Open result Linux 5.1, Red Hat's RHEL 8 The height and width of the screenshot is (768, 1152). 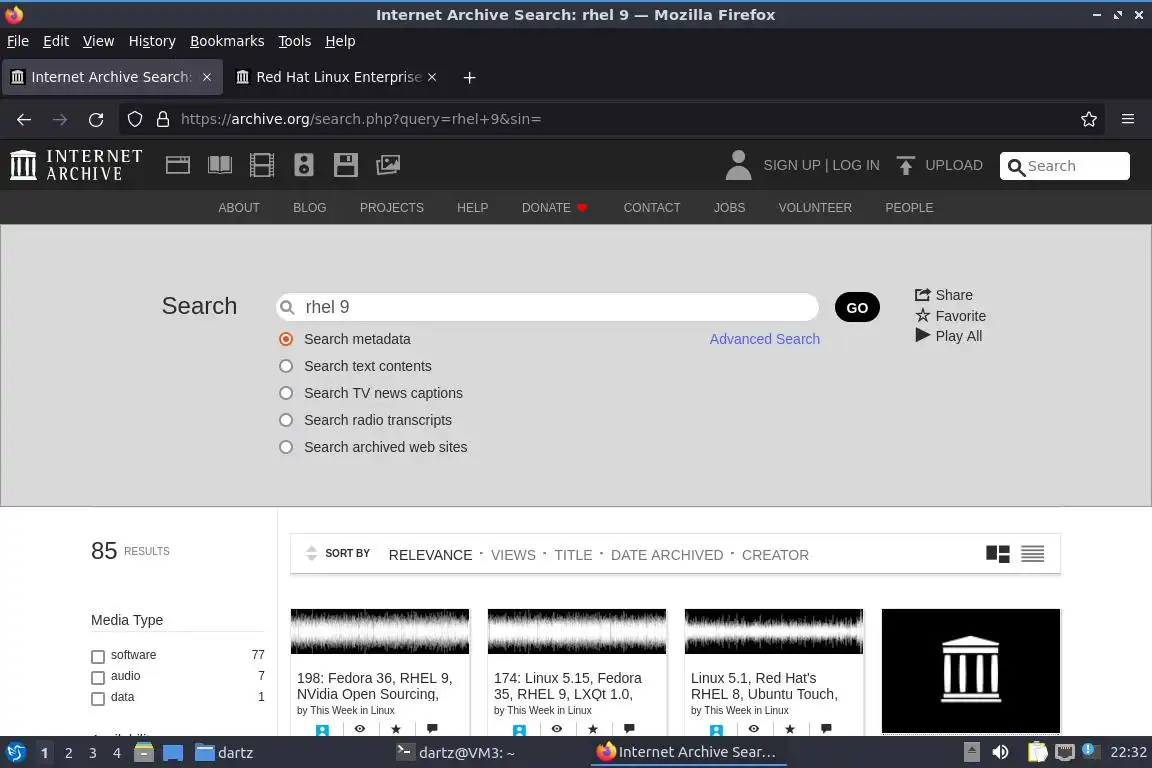[764, 686]
